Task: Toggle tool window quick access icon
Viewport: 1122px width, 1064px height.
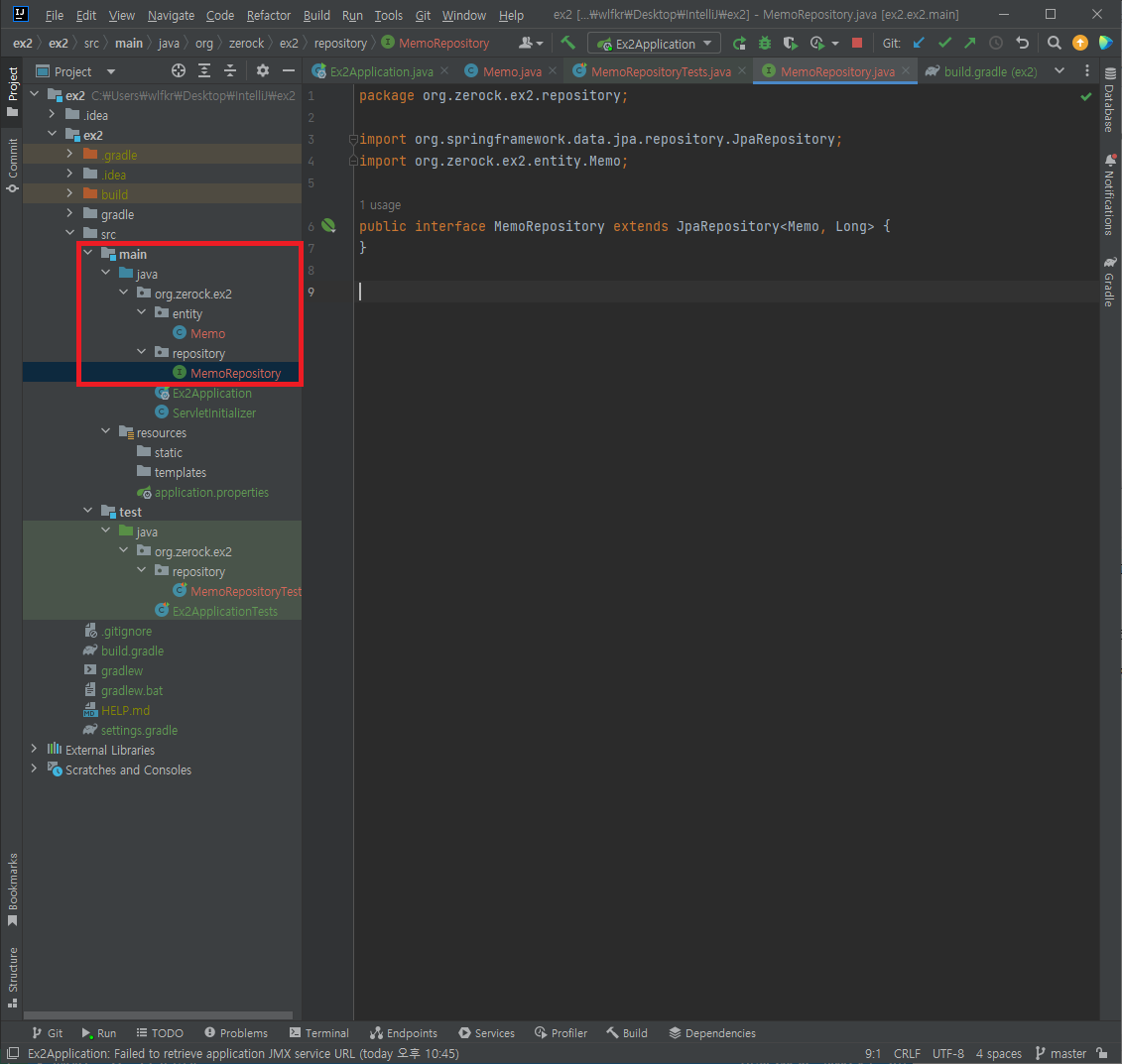Action: click(x=13, y=1052)
